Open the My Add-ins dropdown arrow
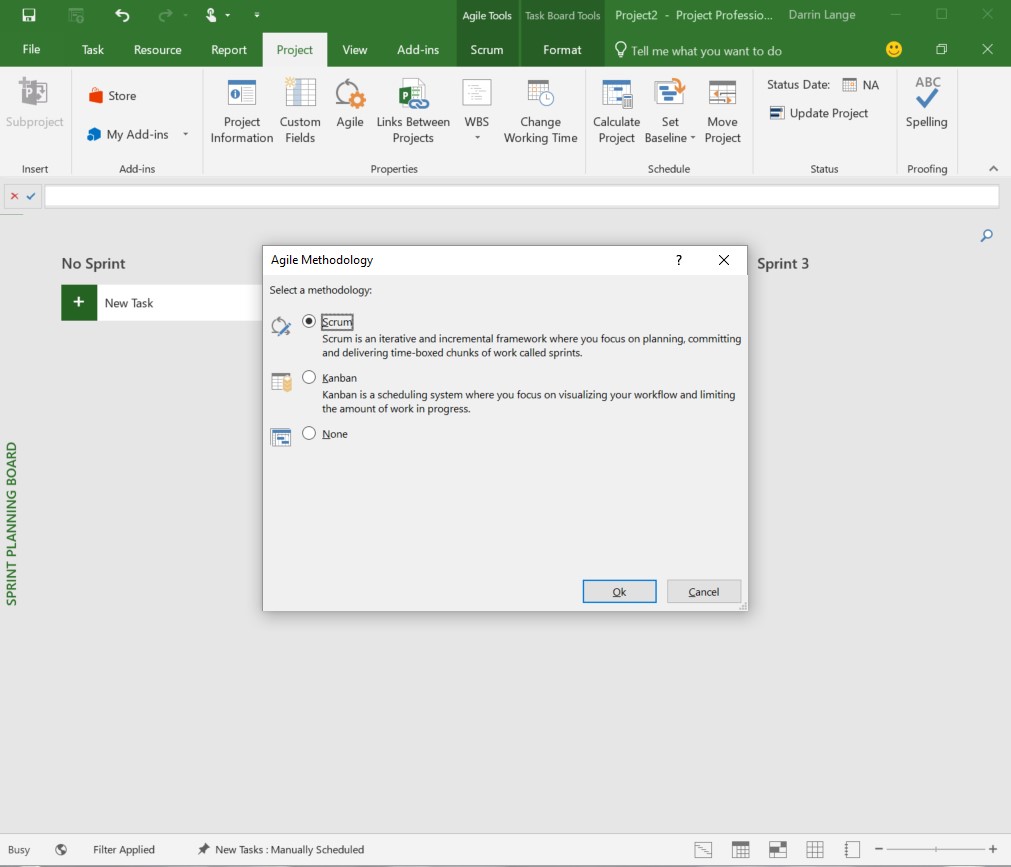This screenshot has width=1011, height=867. coord(186,134)
